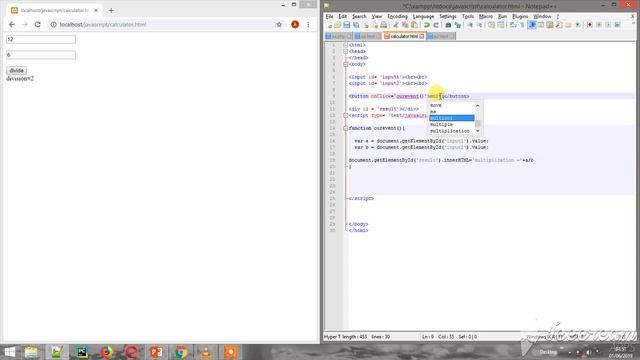Collapse the function ourevent fold marker
Viewport: 640px width, 360px height.
(346, 128)
